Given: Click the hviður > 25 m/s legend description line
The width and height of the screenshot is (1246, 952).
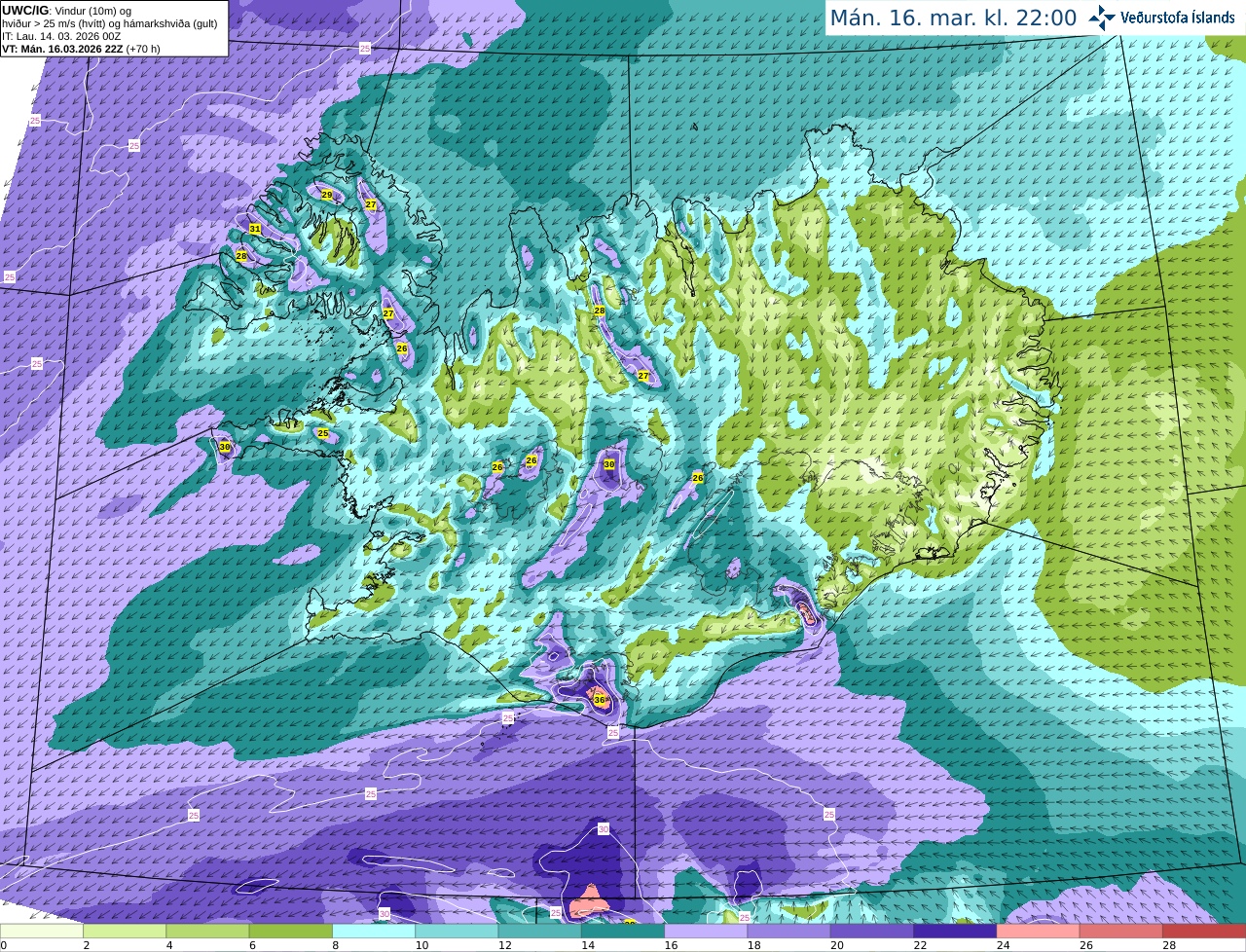Looking at the screenshot, I should point(109,23).
